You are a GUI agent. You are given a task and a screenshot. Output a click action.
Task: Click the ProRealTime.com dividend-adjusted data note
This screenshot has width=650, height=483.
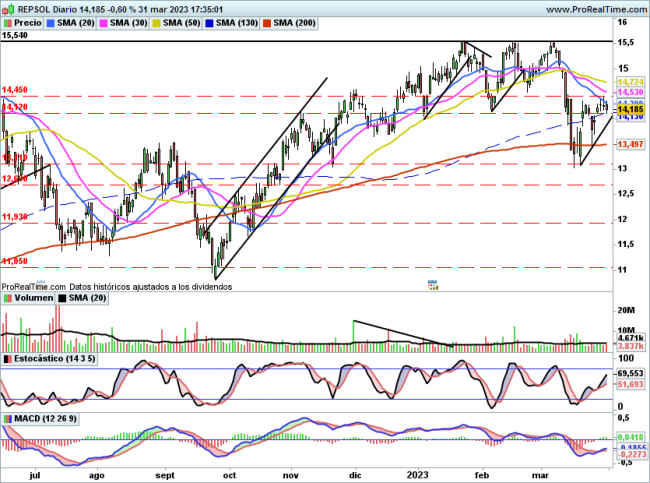click(116, 286)
